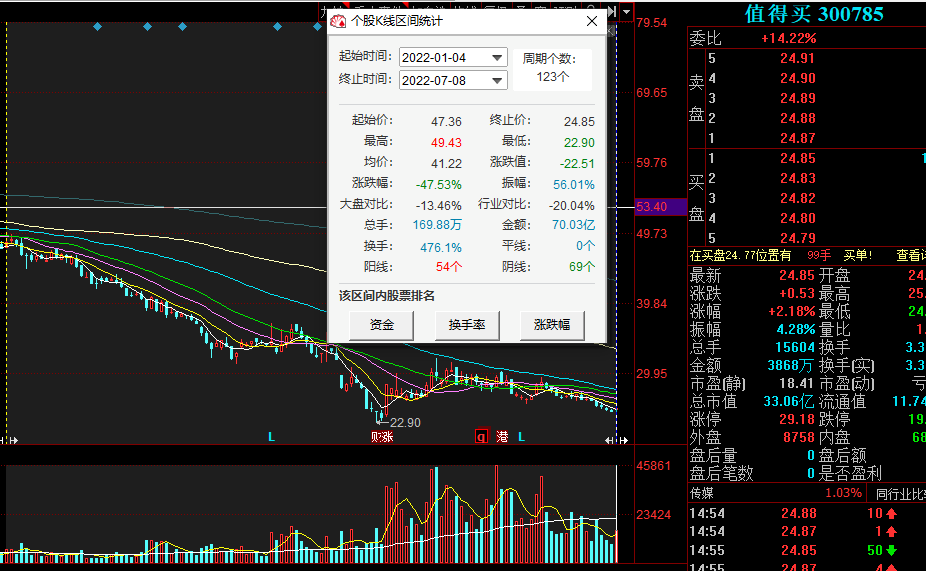Viewport: 926px width, 571px height.
Task: Select buy level 5 price 24.79
Action: click(x=797, y=238)
